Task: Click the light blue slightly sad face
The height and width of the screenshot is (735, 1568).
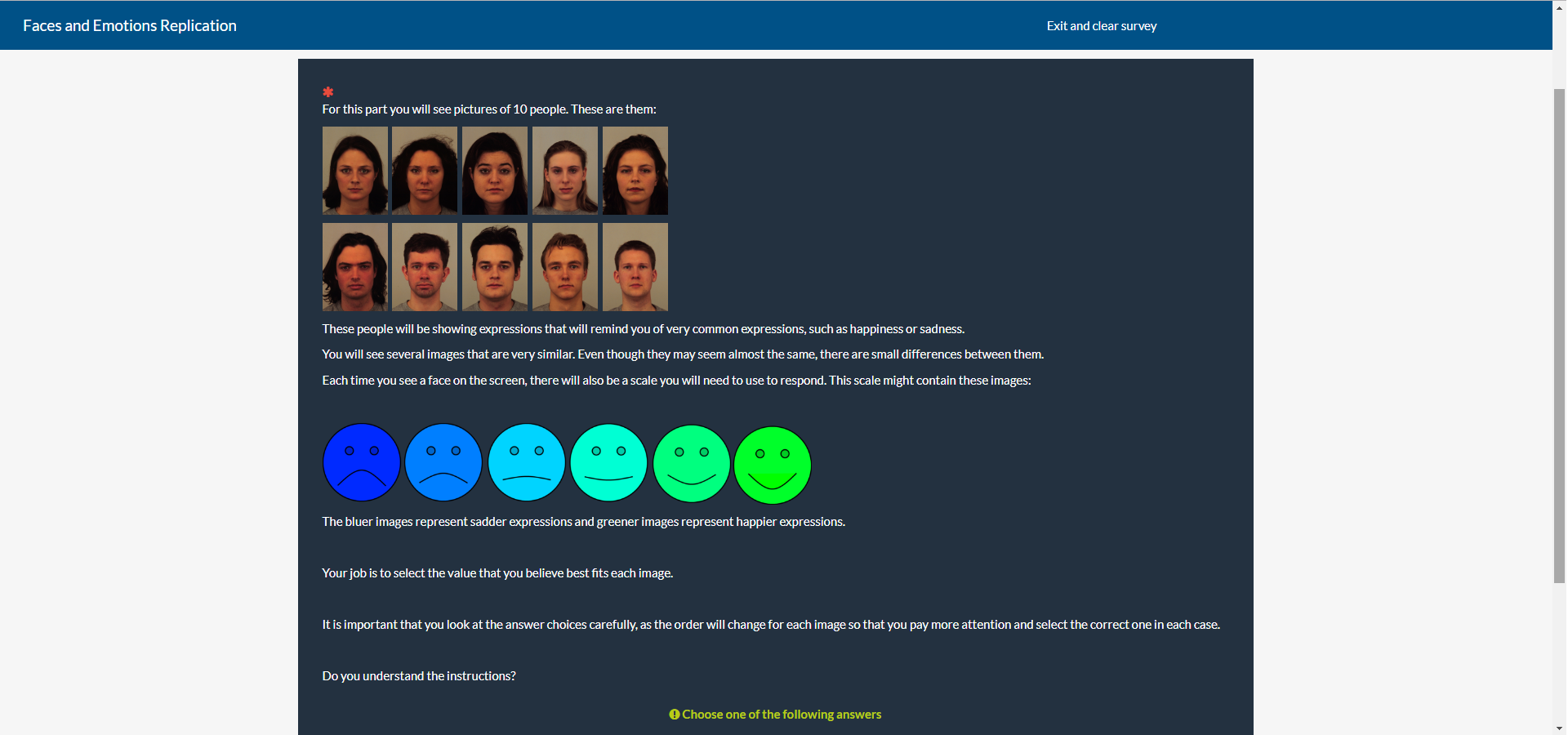Action: [x=527, y=462]
